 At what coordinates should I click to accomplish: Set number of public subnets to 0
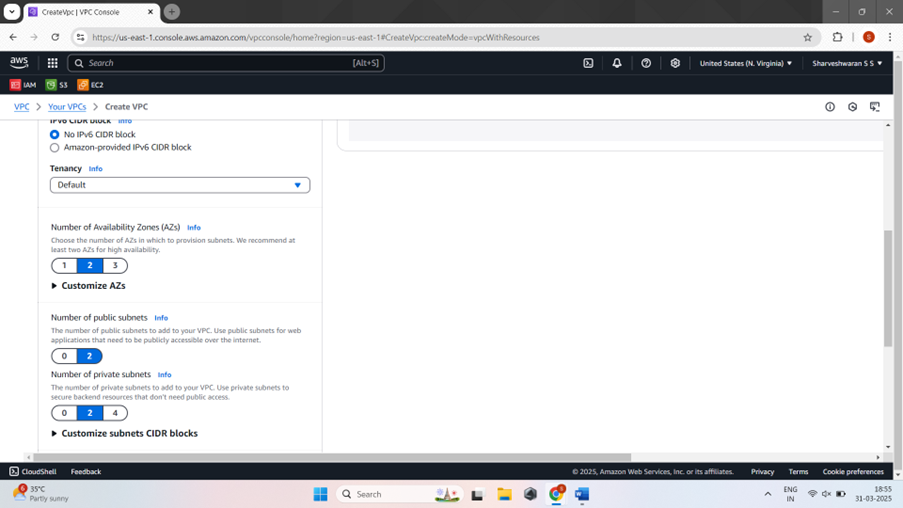(x=64, y=356)
